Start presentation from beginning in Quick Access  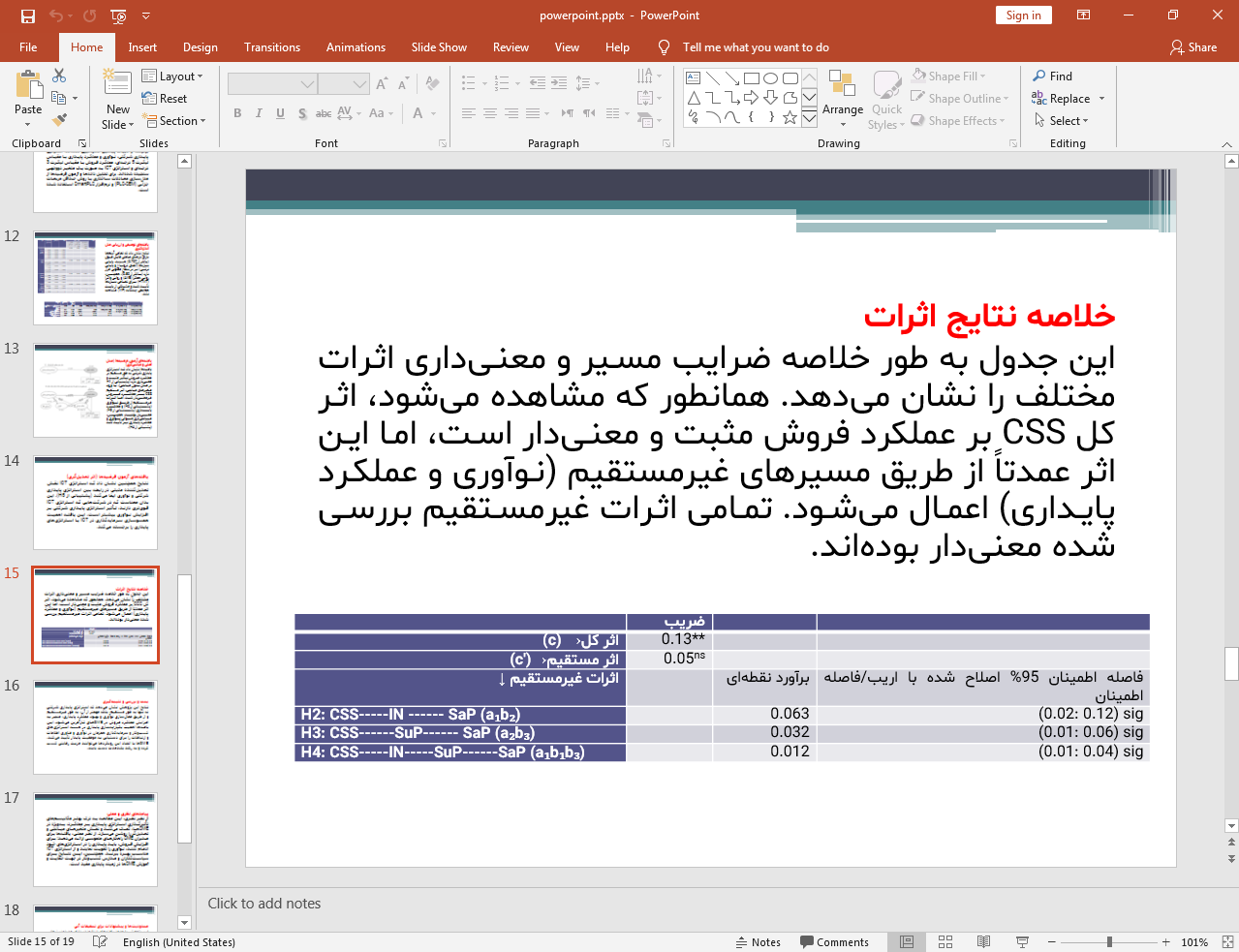[119, 15]
